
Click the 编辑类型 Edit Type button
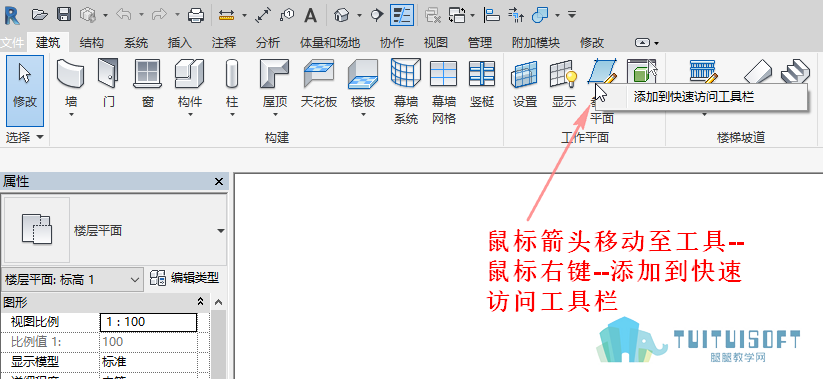coord(184,278)
